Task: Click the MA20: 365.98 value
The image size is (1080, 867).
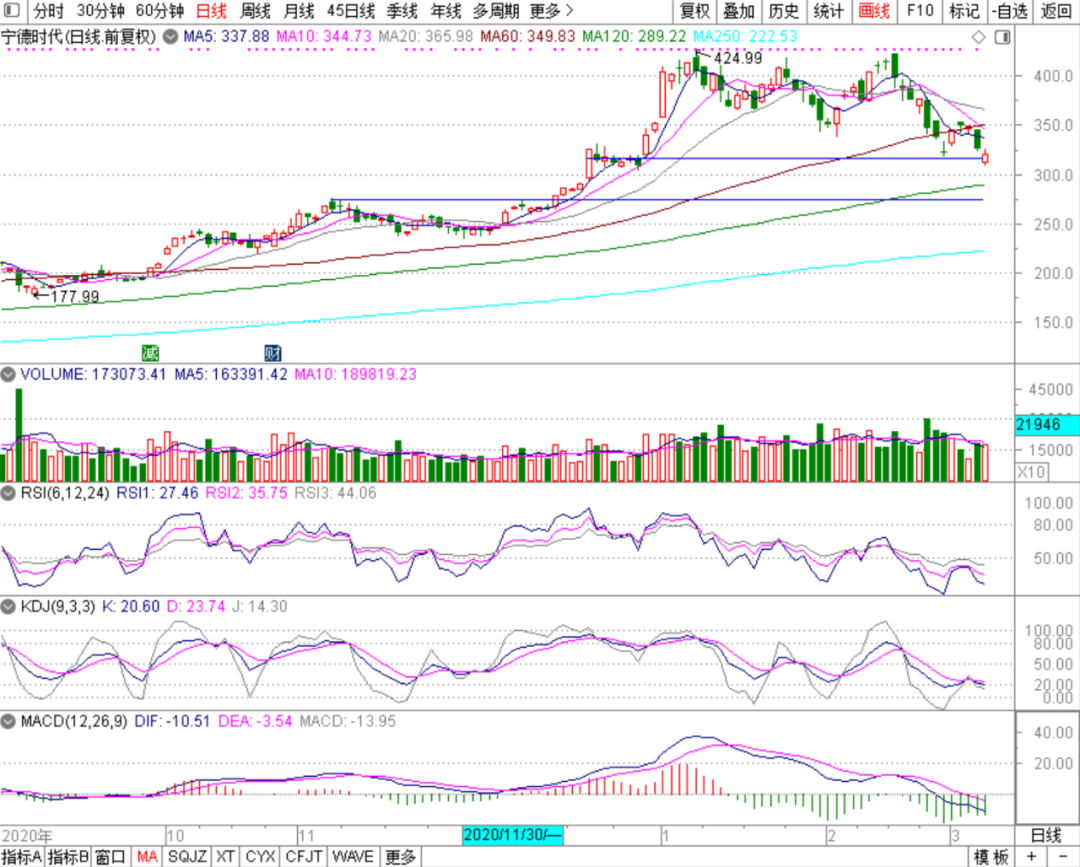Action: click(x=426, y=36)
